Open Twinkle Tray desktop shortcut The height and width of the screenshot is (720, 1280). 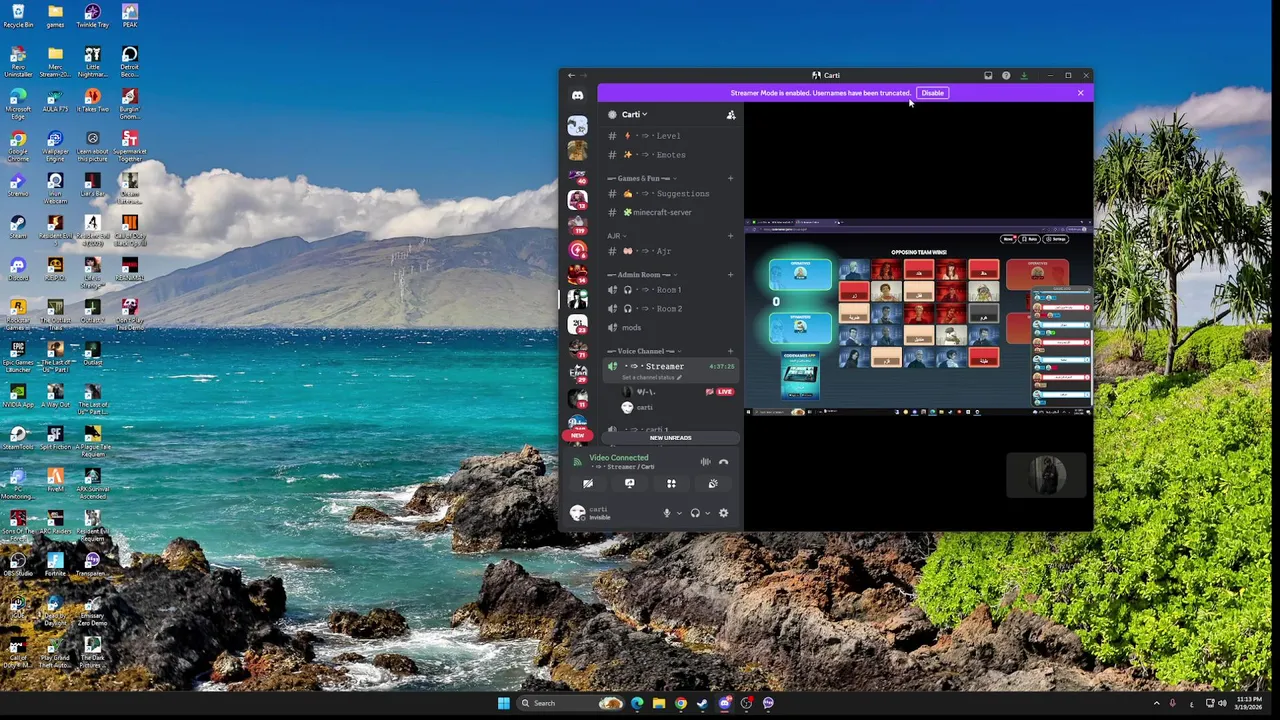[92, 16]
